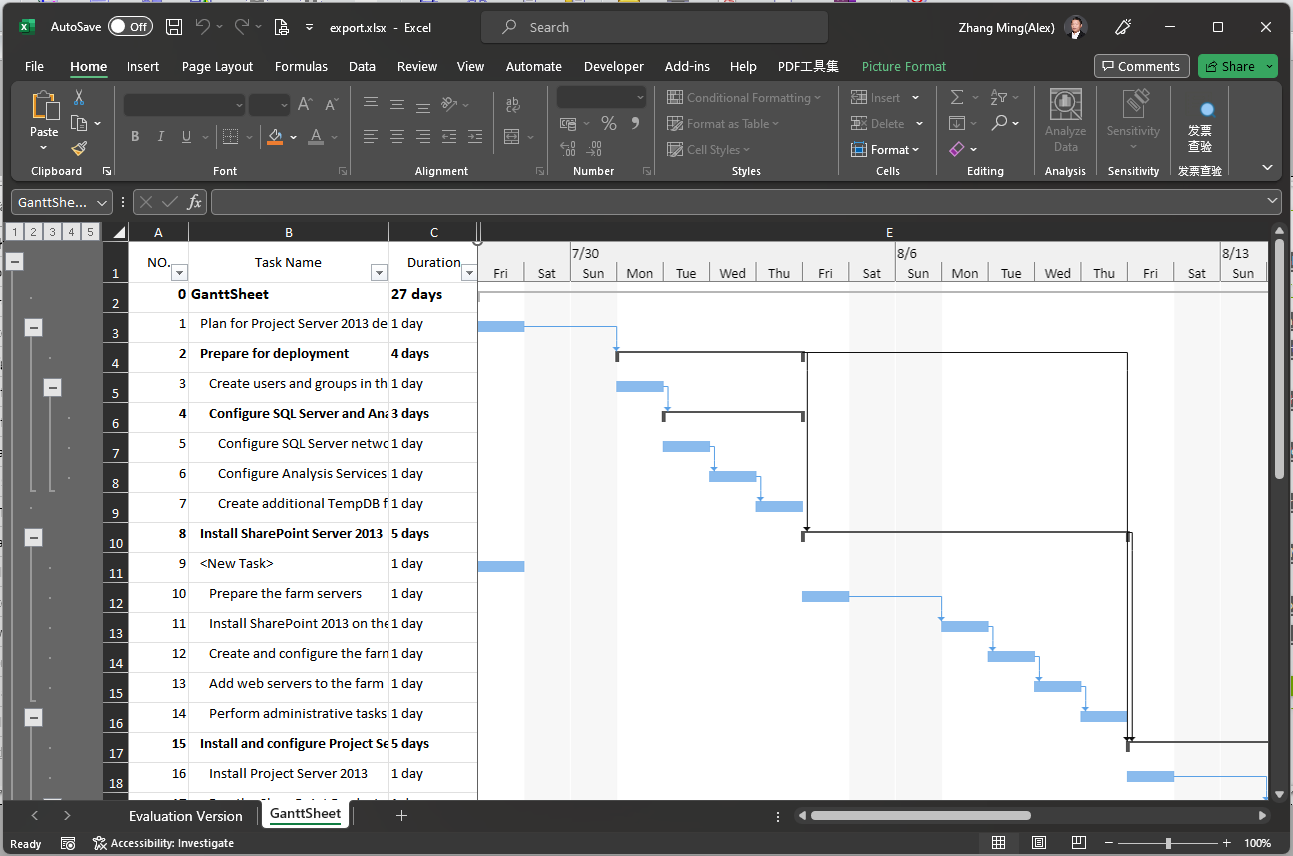This screenshot has height=856, width=1293.
Task: Toggle the AutoSave switch
Action: (130, 27)
